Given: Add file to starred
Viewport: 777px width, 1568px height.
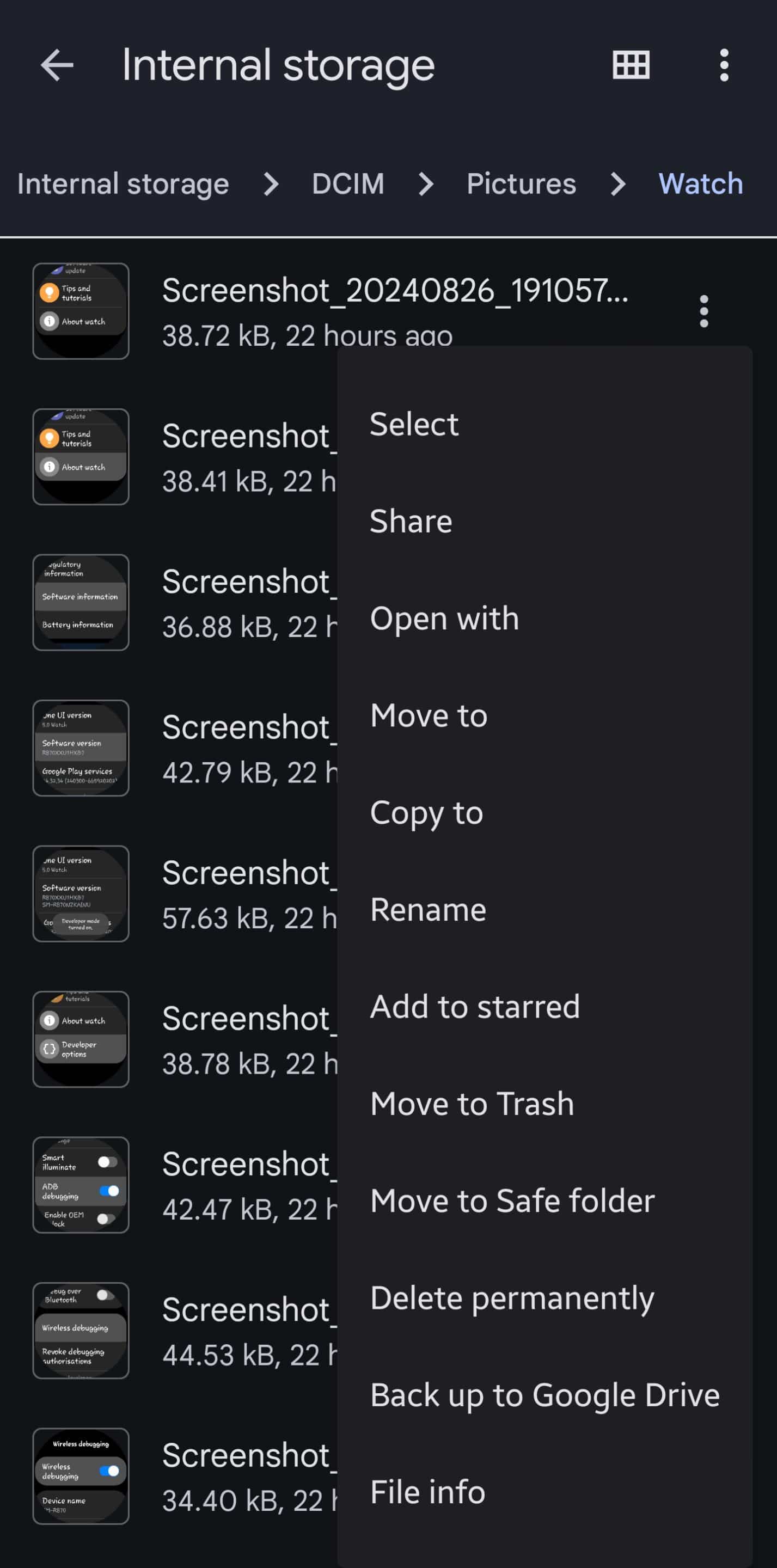Looking at the screenshot, I should (475, 1007).
